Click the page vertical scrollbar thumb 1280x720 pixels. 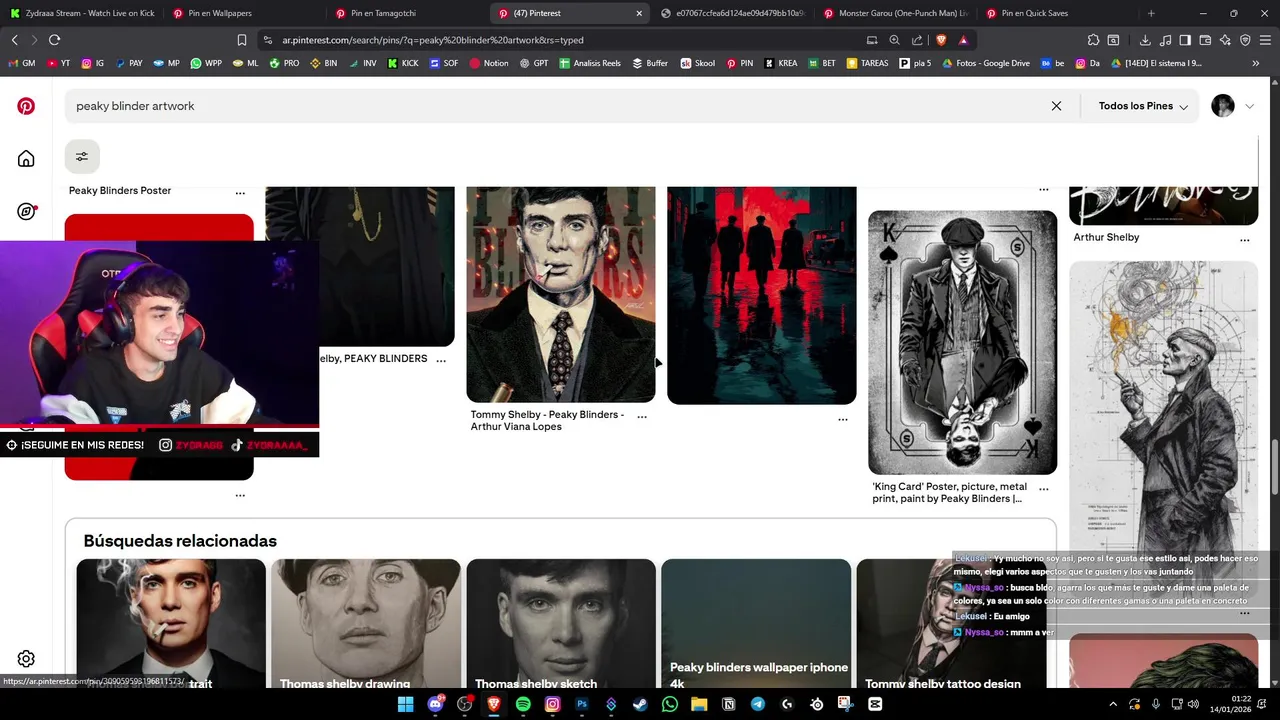click(1274, 468)
